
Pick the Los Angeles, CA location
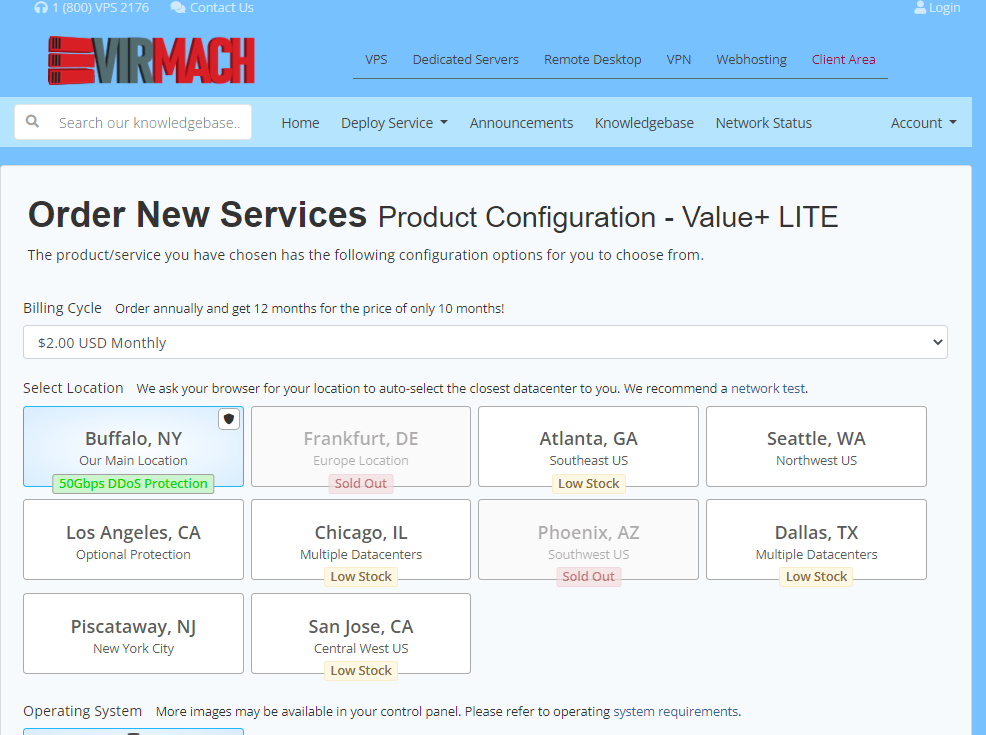(x=133, y=539)
